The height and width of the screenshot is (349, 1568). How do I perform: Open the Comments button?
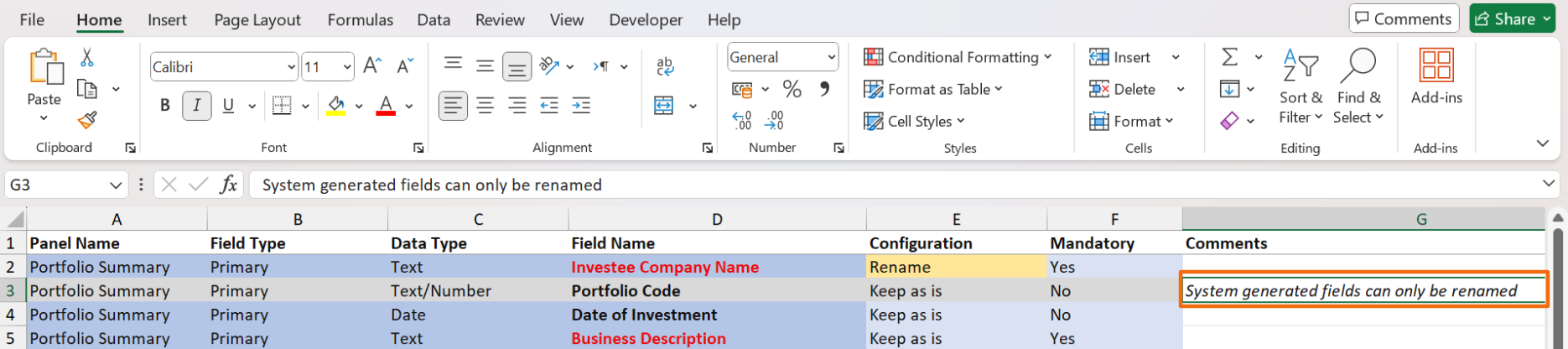point(1403,18)
